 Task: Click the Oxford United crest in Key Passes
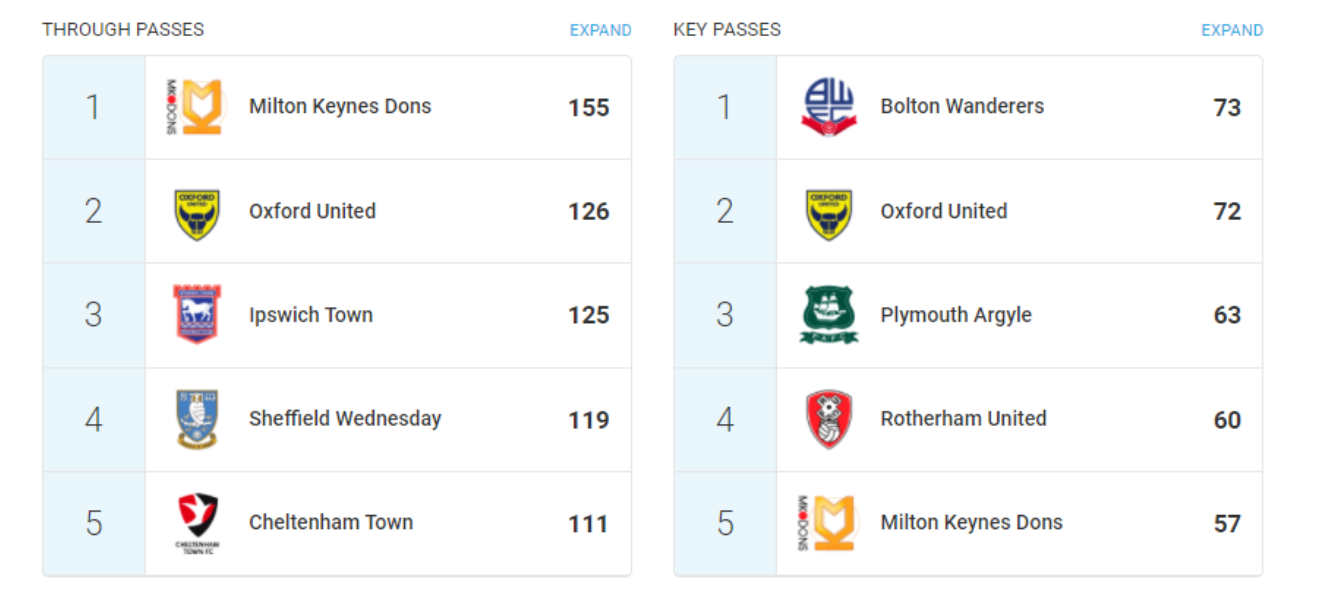(x=829, y=214)
